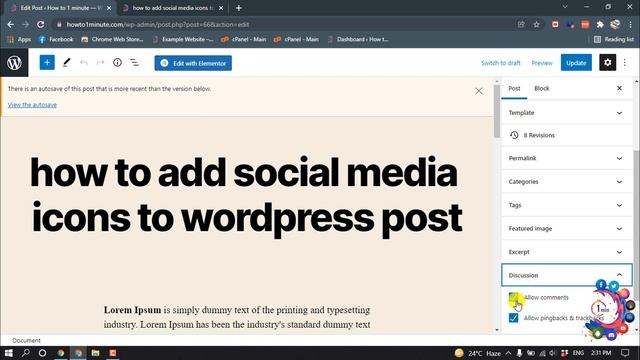
Task: Preview the post
Action: [542, 63]
